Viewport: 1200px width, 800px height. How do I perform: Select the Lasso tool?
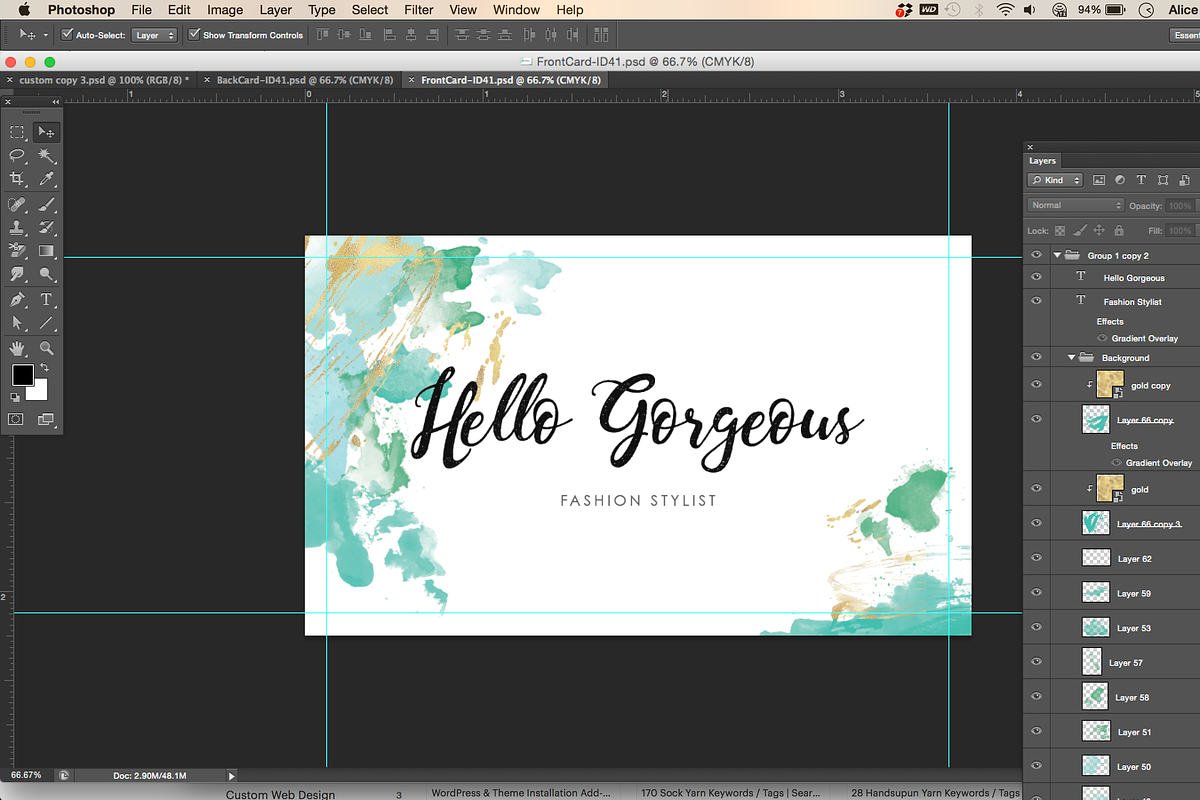pos(18,156)
